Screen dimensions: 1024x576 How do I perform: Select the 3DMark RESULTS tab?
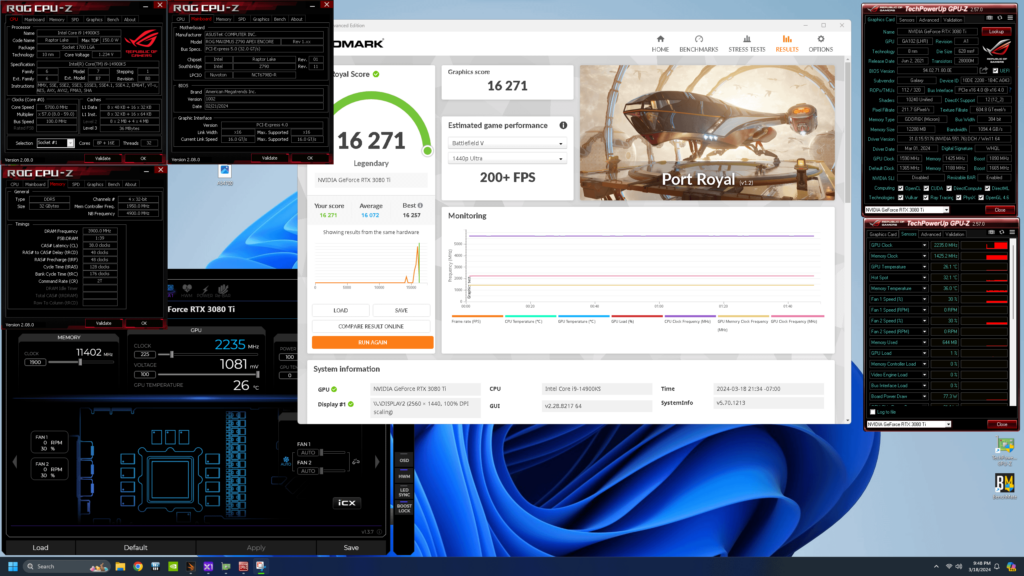point(786,44)
